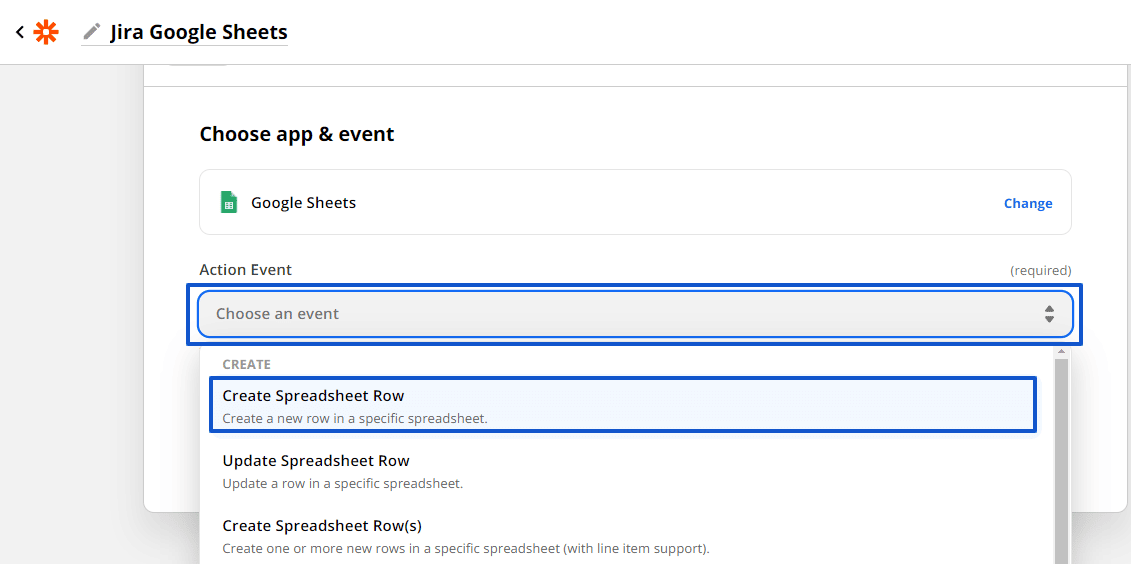Click the line item support description text
Viewport: 1131px width, 564px height.
[x=466, y=548]
